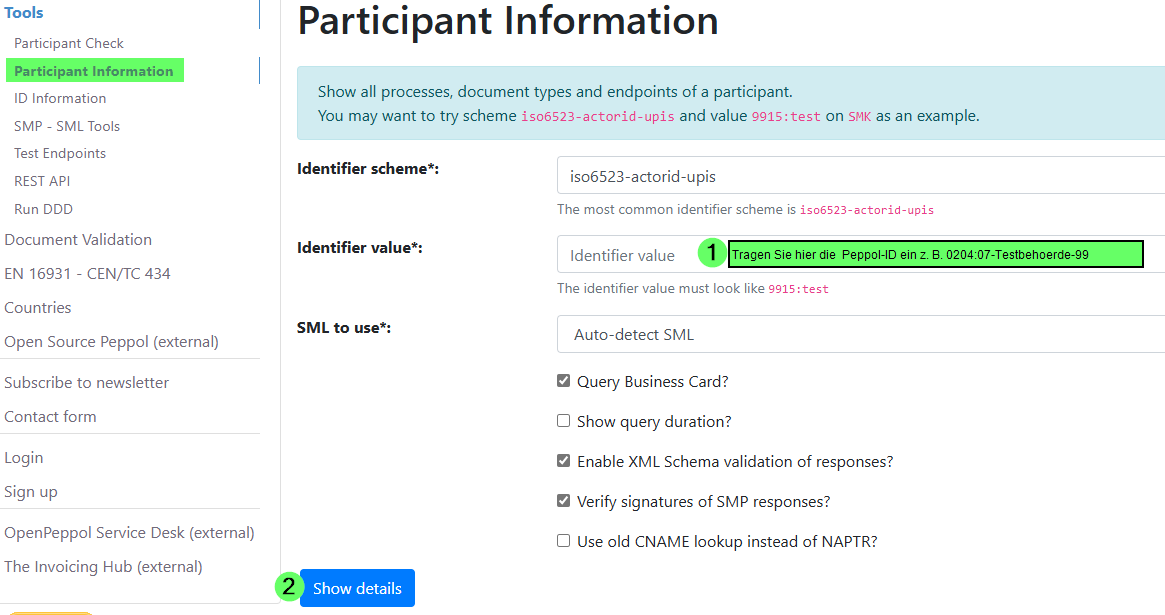Open the Contact form link
The height and width of the screenshot is (615, 1165).
(50, 416)
